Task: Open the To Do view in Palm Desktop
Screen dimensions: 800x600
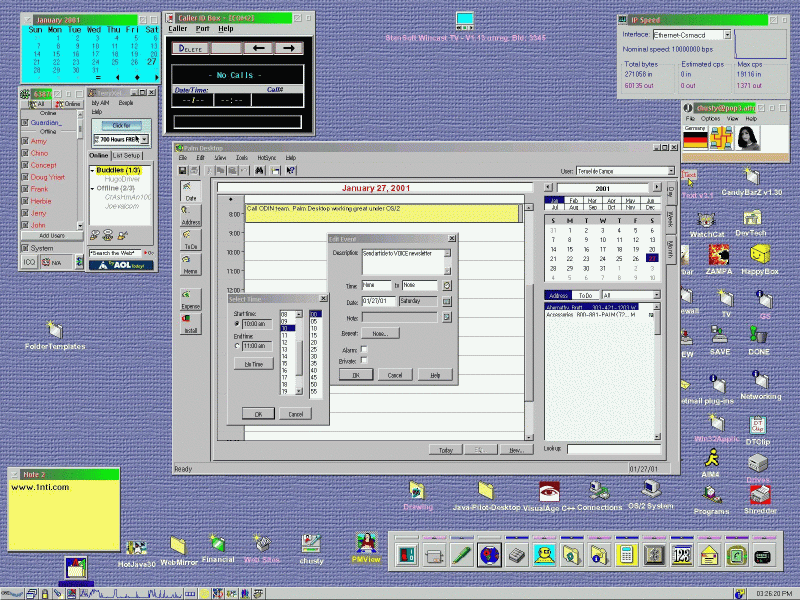Action: [190, 237]
